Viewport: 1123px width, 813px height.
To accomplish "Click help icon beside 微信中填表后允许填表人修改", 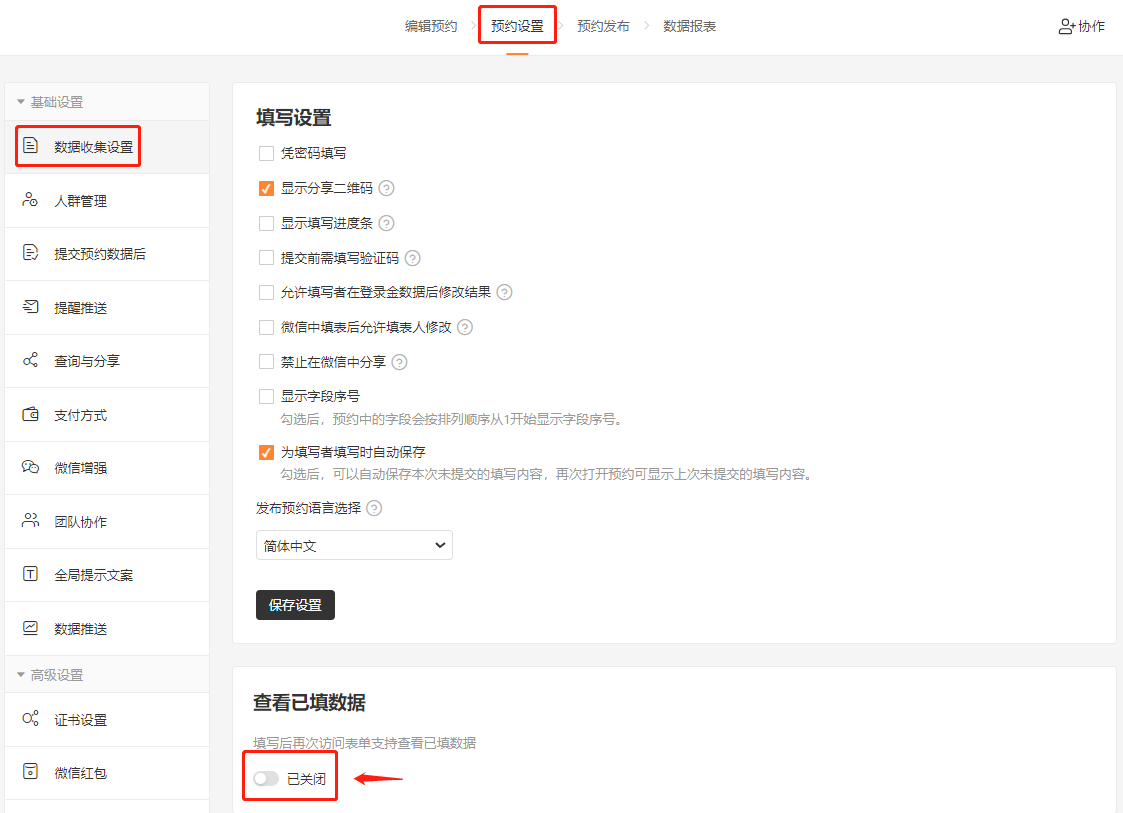I will [x=465, y=327].
